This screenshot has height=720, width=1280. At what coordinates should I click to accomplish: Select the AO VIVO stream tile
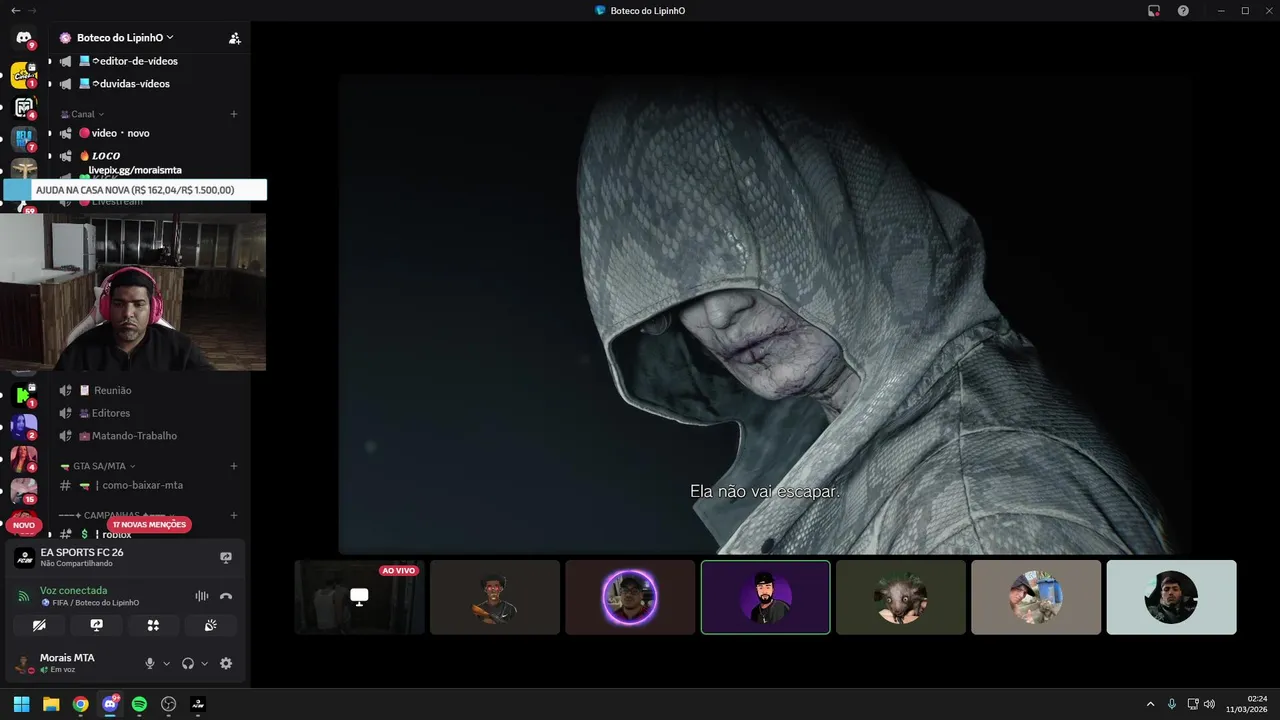pos(359,597)
